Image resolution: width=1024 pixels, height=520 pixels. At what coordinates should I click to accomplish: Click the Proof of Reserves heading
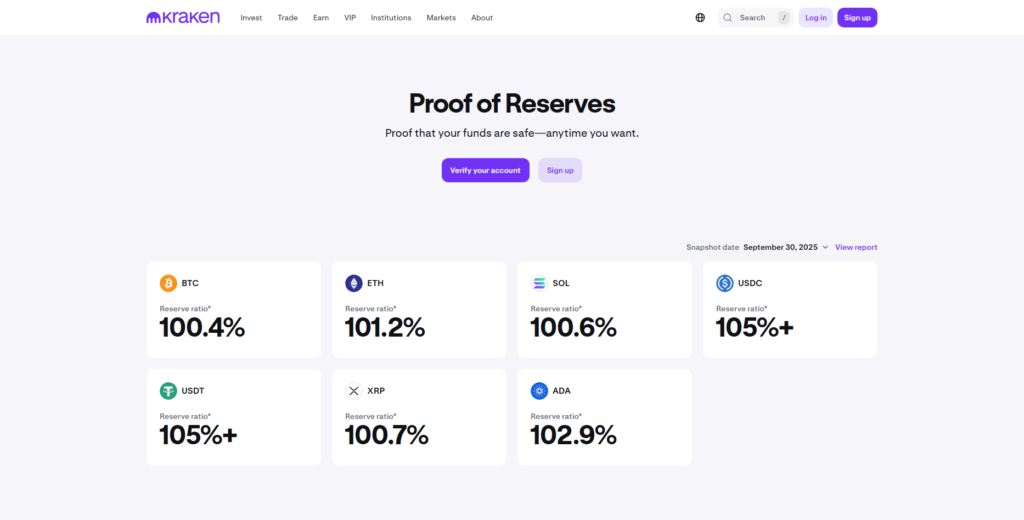[x=512, y=104]
